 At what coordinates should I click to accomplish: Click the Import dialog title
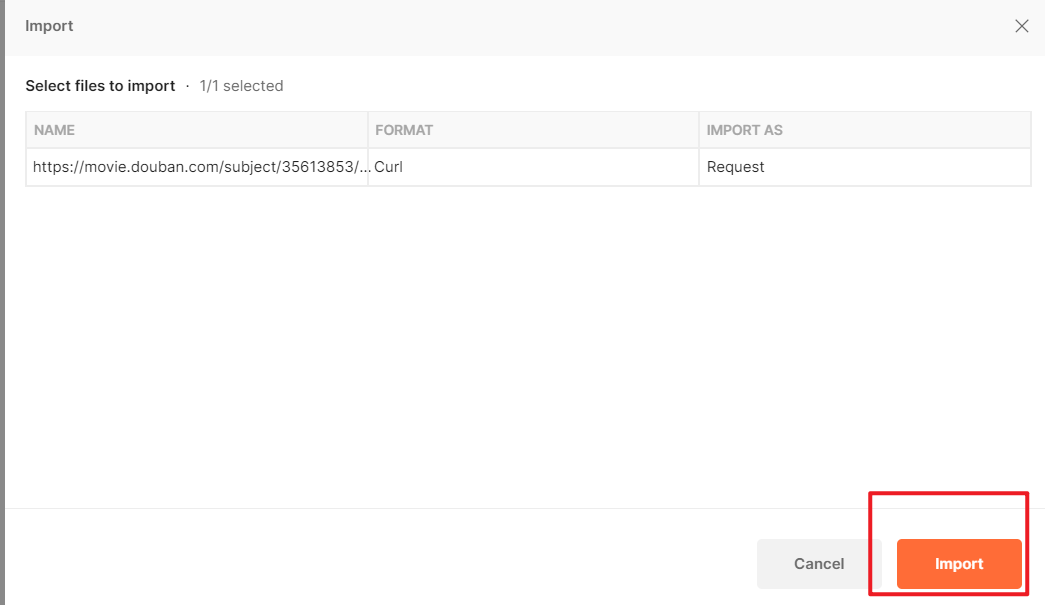click(x=49, y=25)
